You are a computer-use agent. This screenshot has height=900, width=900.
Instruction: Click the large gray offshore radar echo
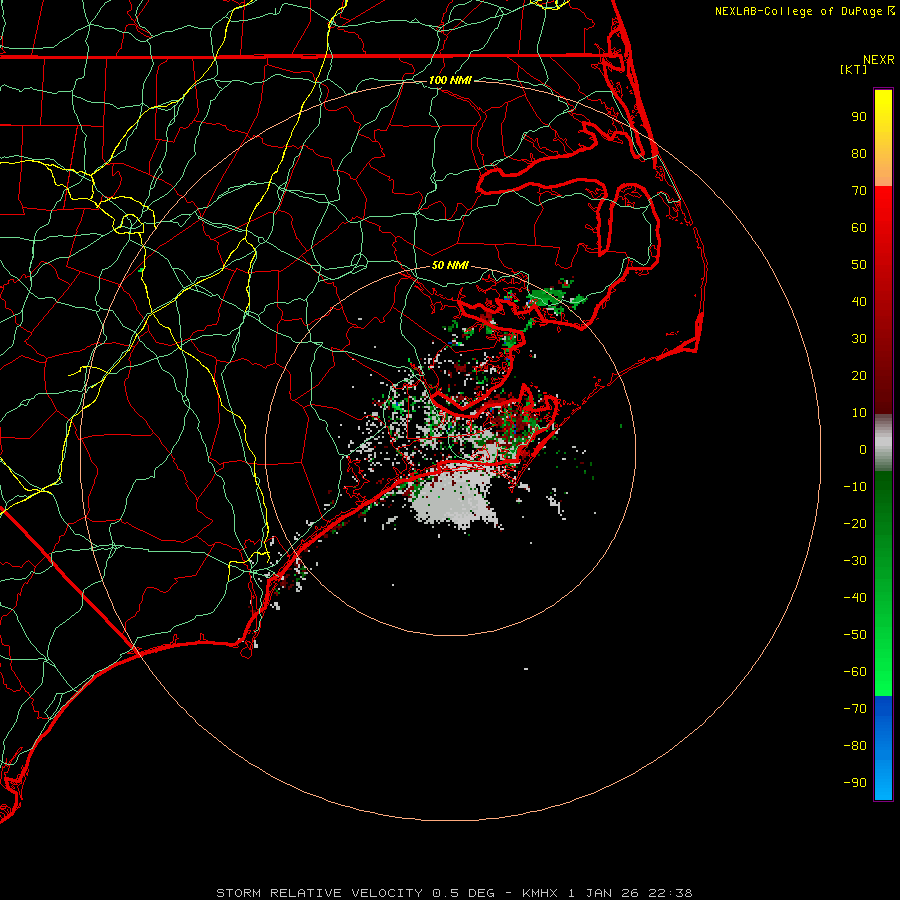coord(455,498)
